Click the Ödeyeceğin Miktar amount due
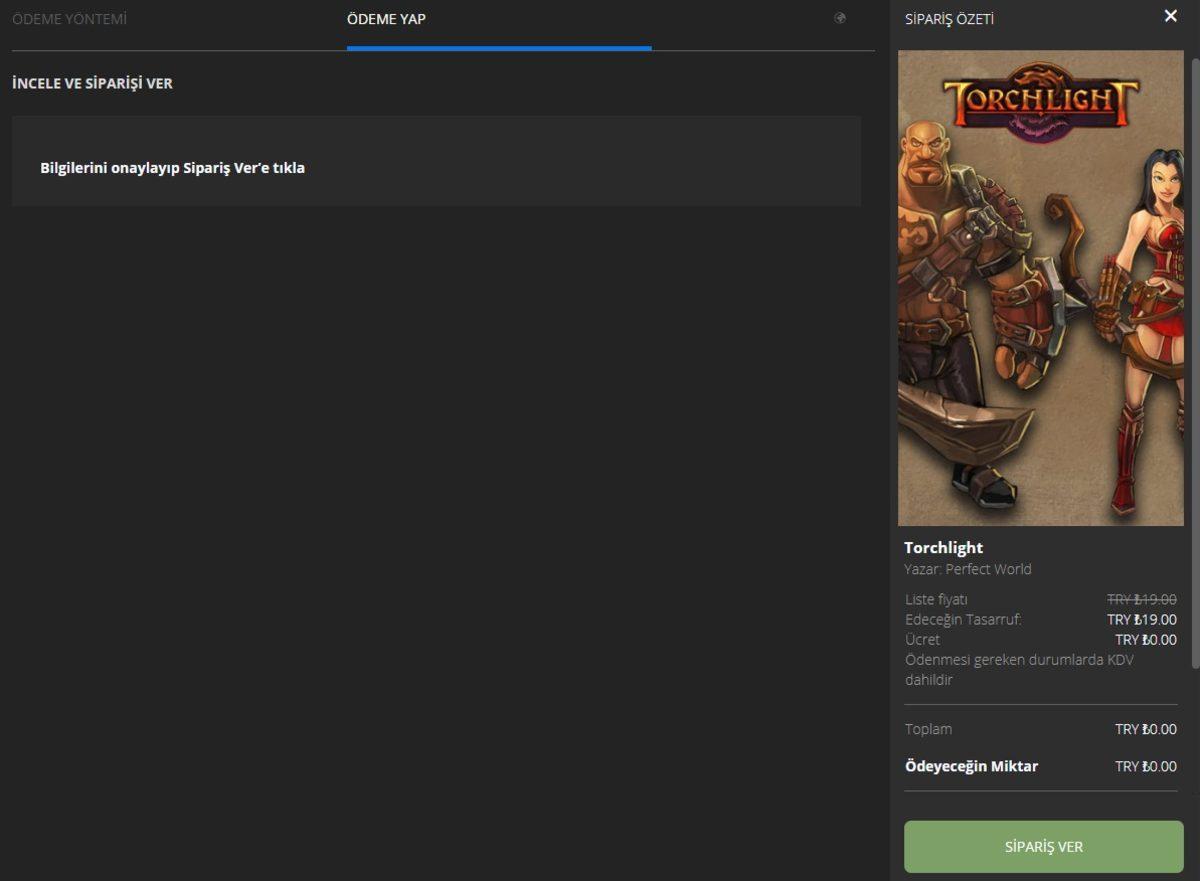The width and height of the screenshot is (1200, 881). [973, 766]
